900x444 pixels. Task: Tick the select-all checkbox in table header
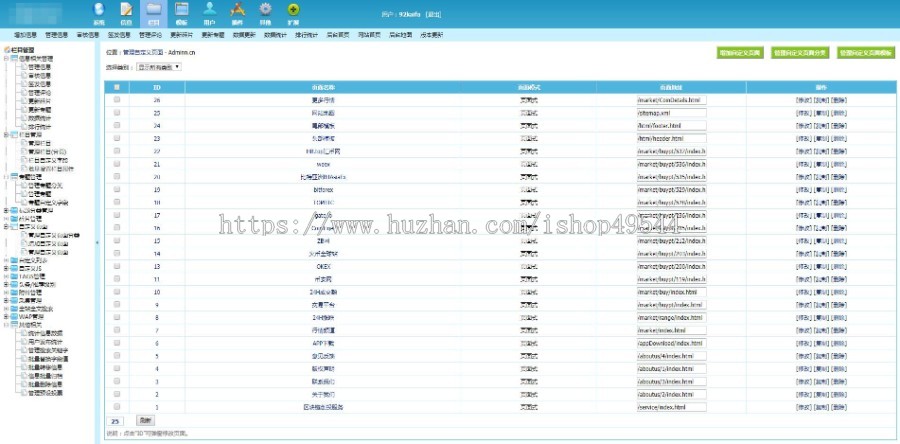[117, 87]
